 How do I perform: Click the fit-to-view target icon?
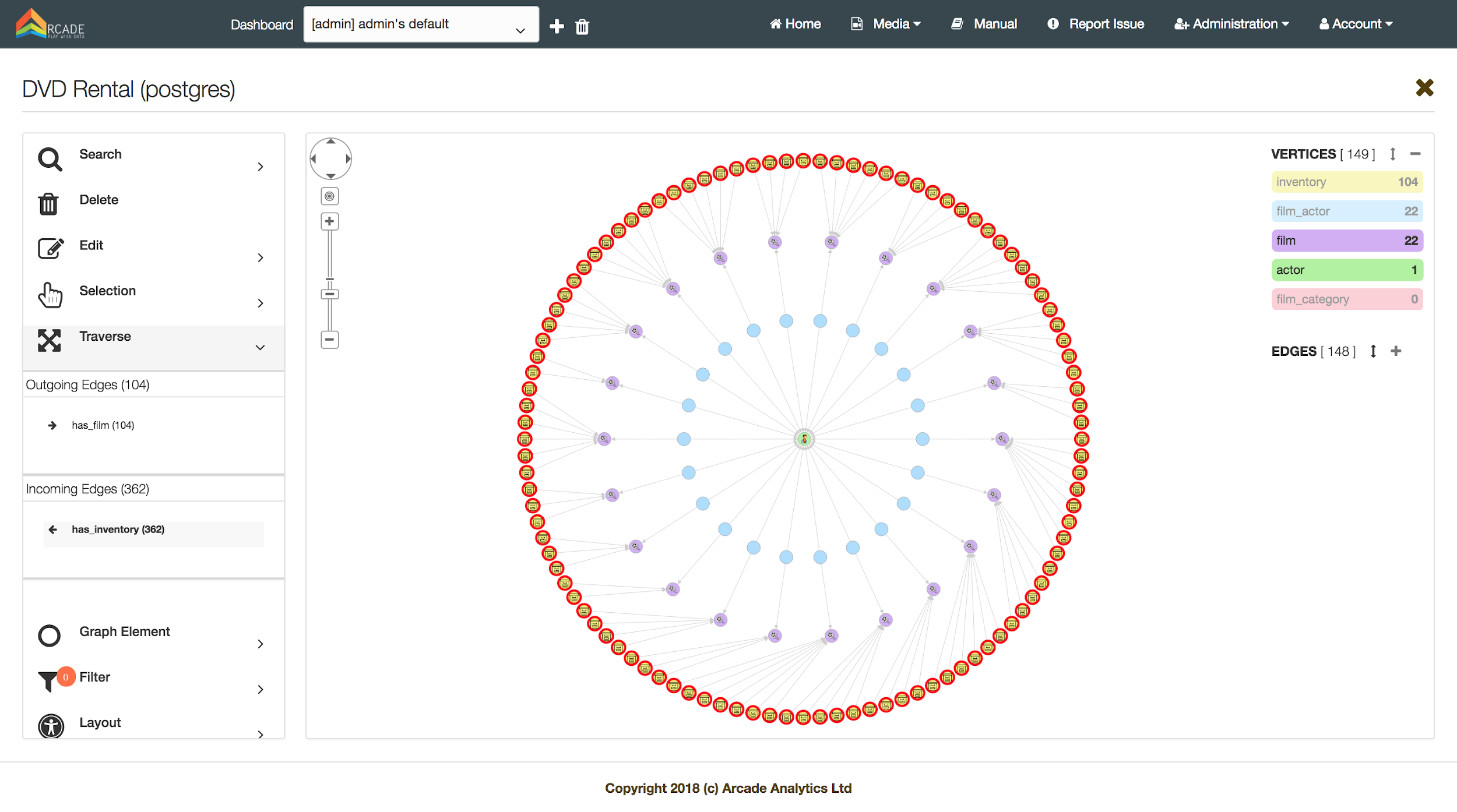tap(329, 196)
